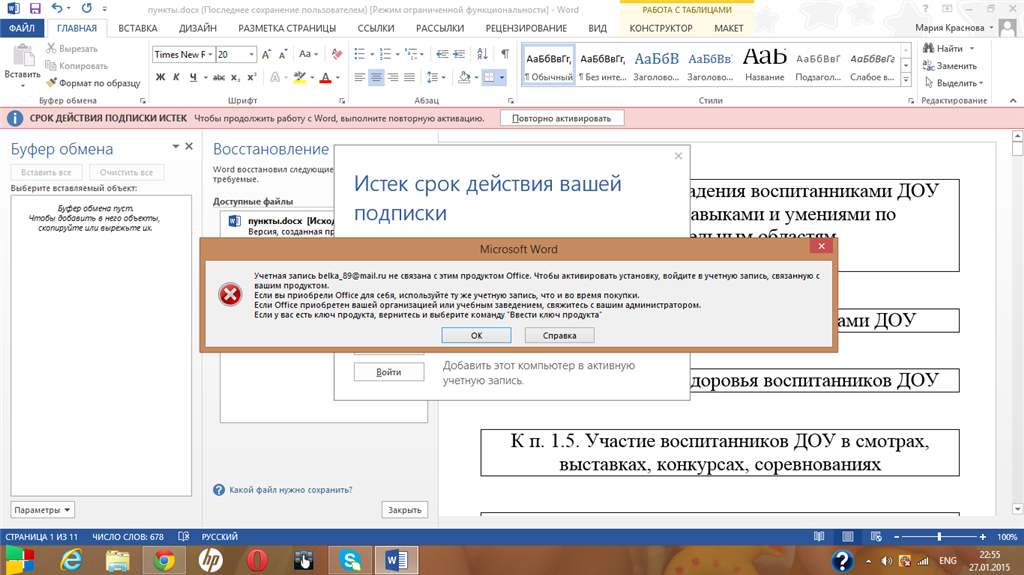Open font color dropdown arrow

[x=338, y=77]
